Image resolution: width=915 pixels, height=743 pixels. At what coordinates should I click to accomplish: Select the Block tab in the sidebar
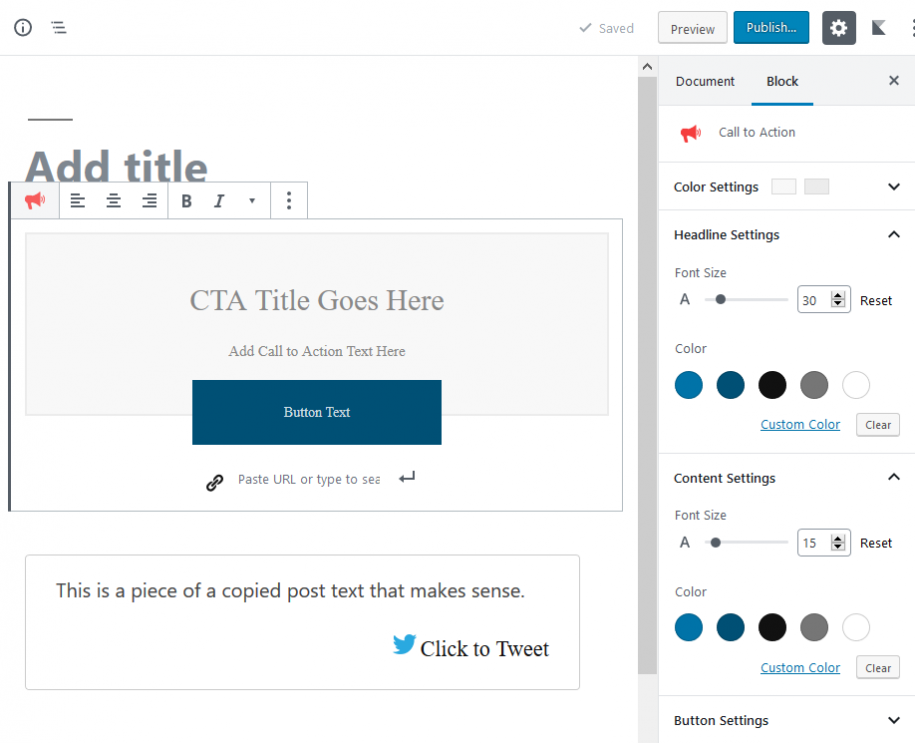click(x=782, y=81)
